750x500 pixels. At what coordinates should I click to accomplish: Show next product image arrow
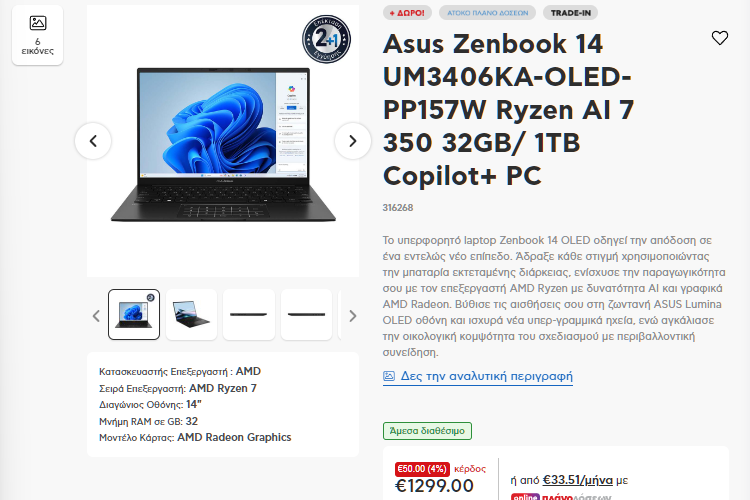353,141
